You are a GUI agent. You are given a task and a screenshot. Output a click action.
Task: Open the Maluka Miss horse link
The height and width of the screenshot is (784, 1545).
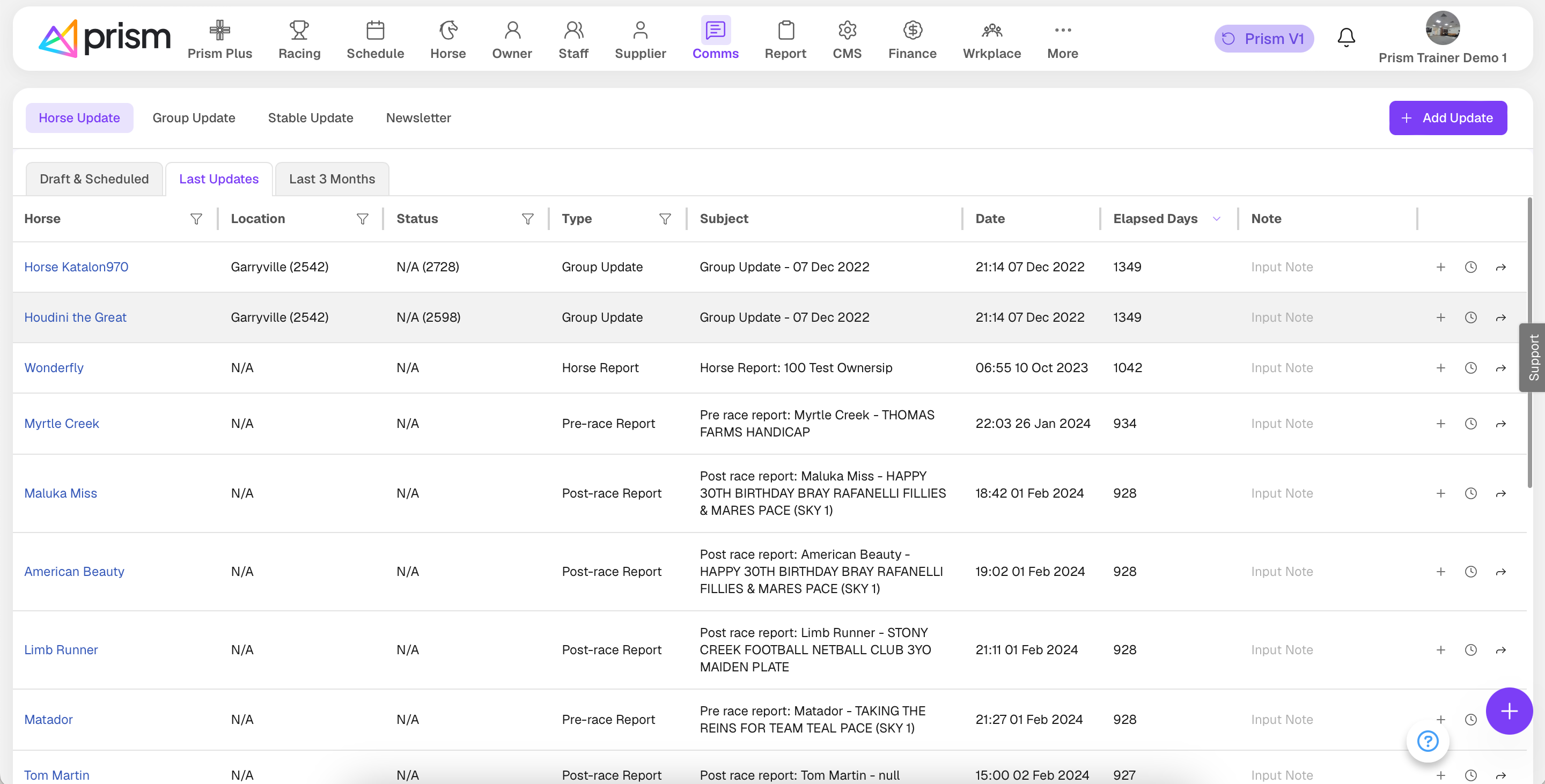(61, 493)
